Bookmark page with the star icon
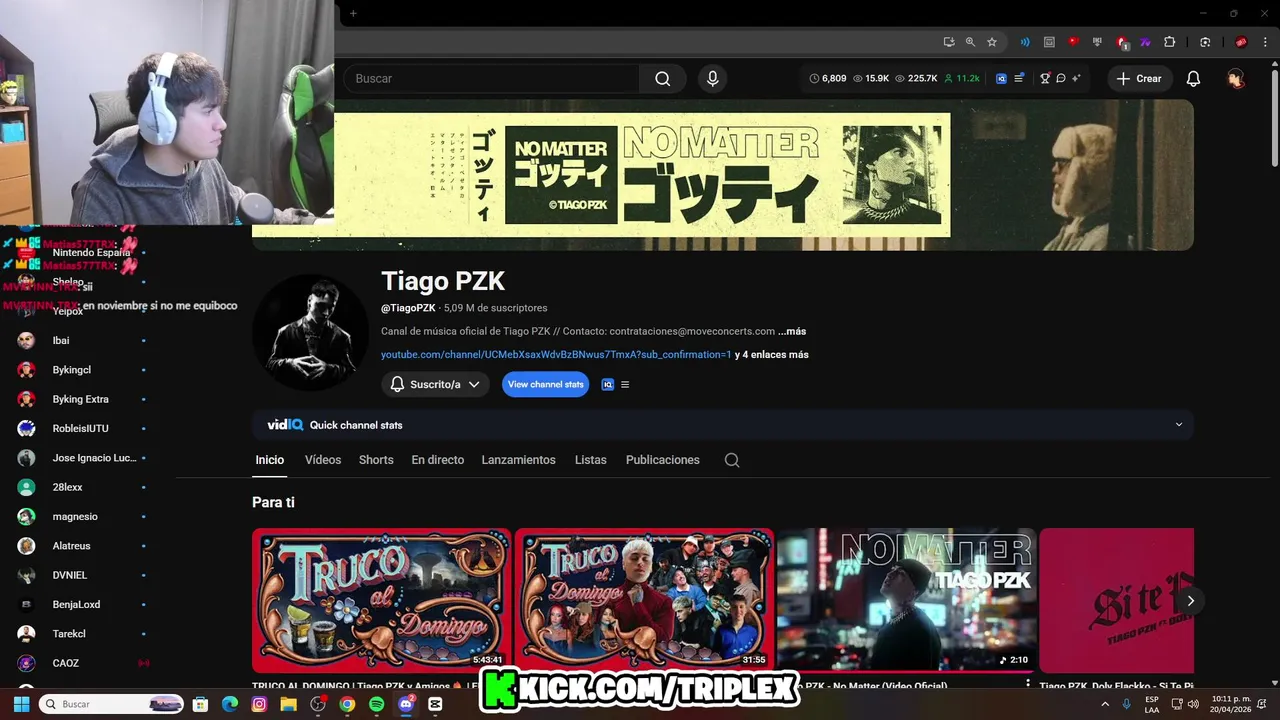The image size is (1280, 720). (x=992, y=42)
